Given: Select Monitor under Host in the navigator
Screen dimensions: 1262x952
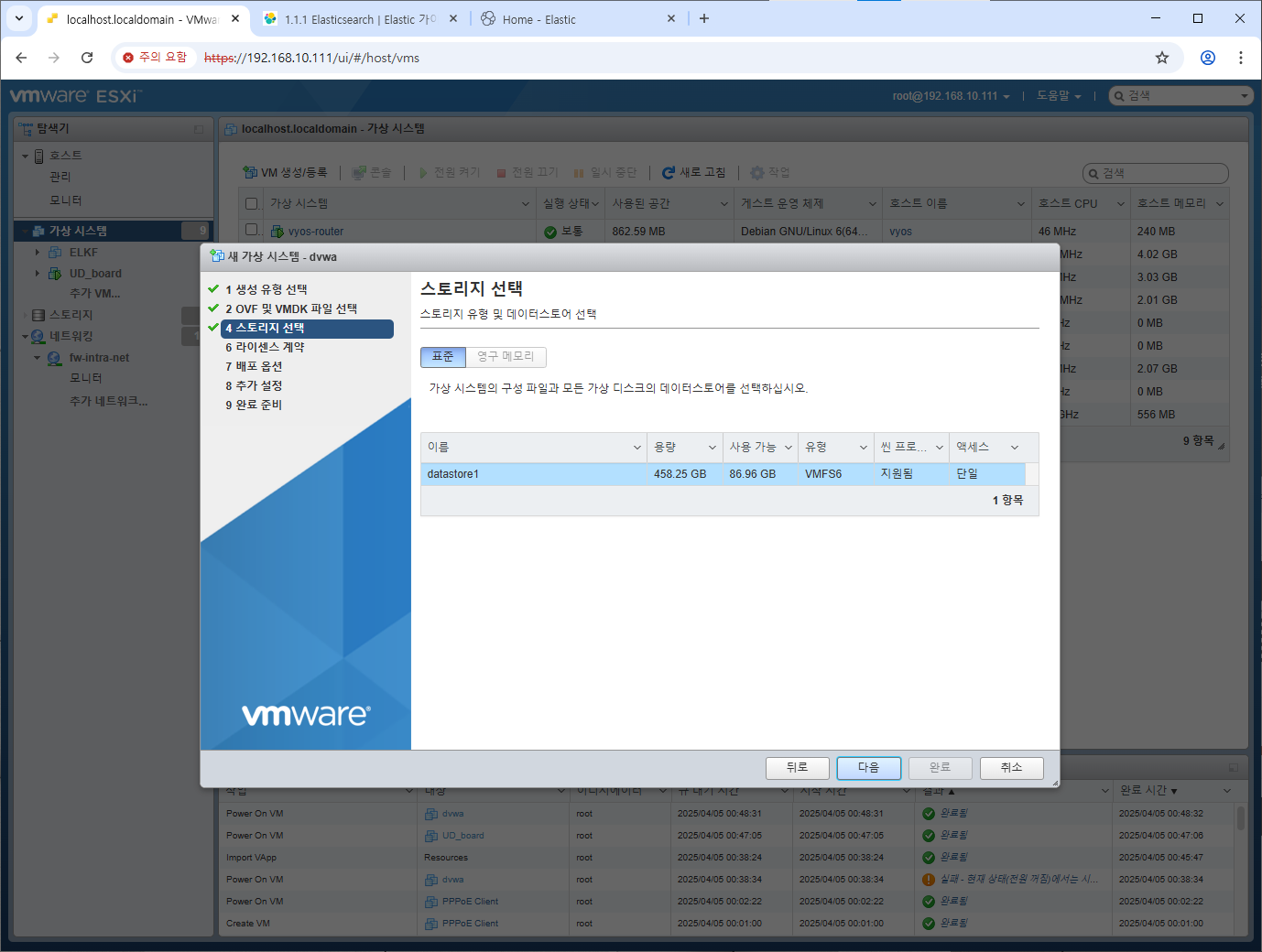Looking at the screenshot, I should 65,200.
